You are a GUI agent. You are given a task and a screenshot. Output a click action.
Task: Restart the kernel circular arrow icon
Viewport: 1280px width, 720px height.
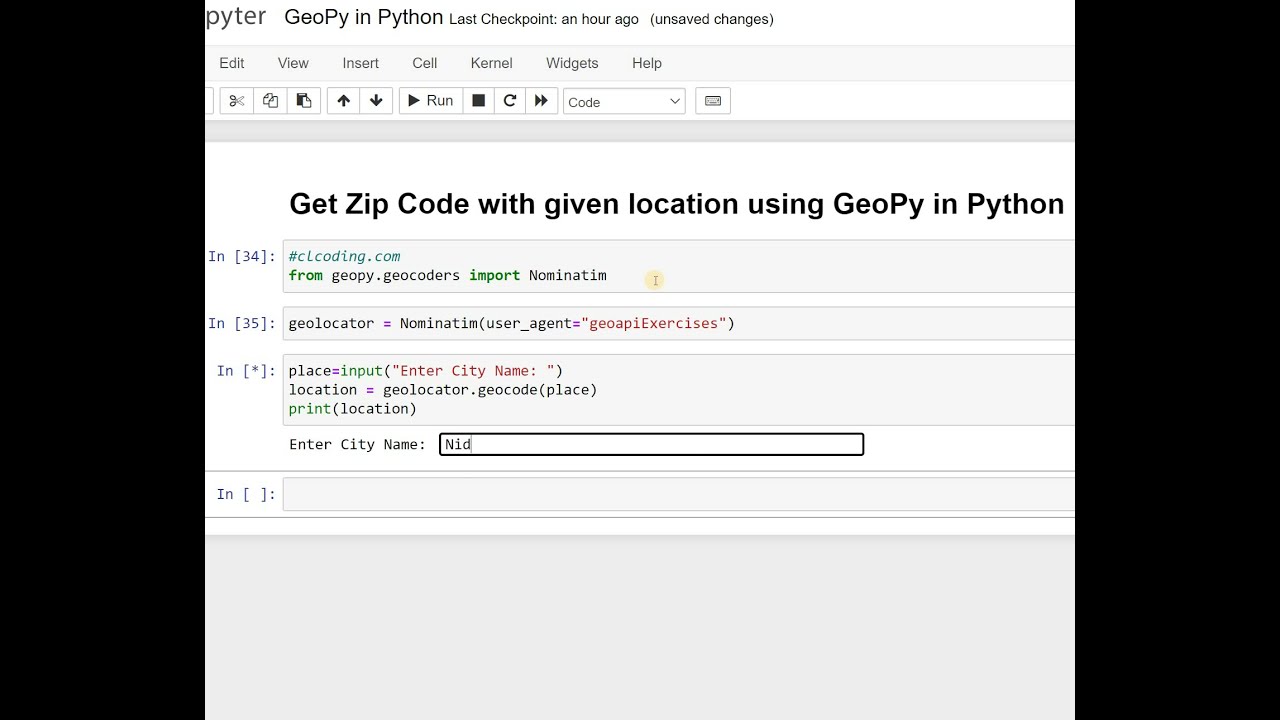coord(510,101)
